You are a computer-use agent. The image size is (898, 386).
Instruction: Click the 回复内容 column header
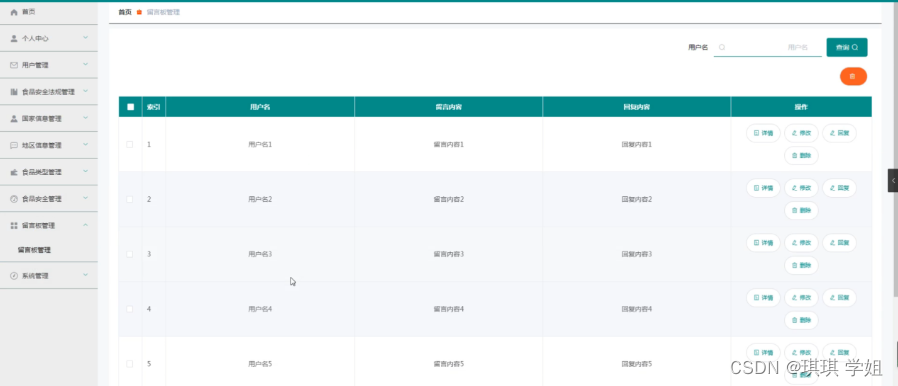click(x=637, y=107)
